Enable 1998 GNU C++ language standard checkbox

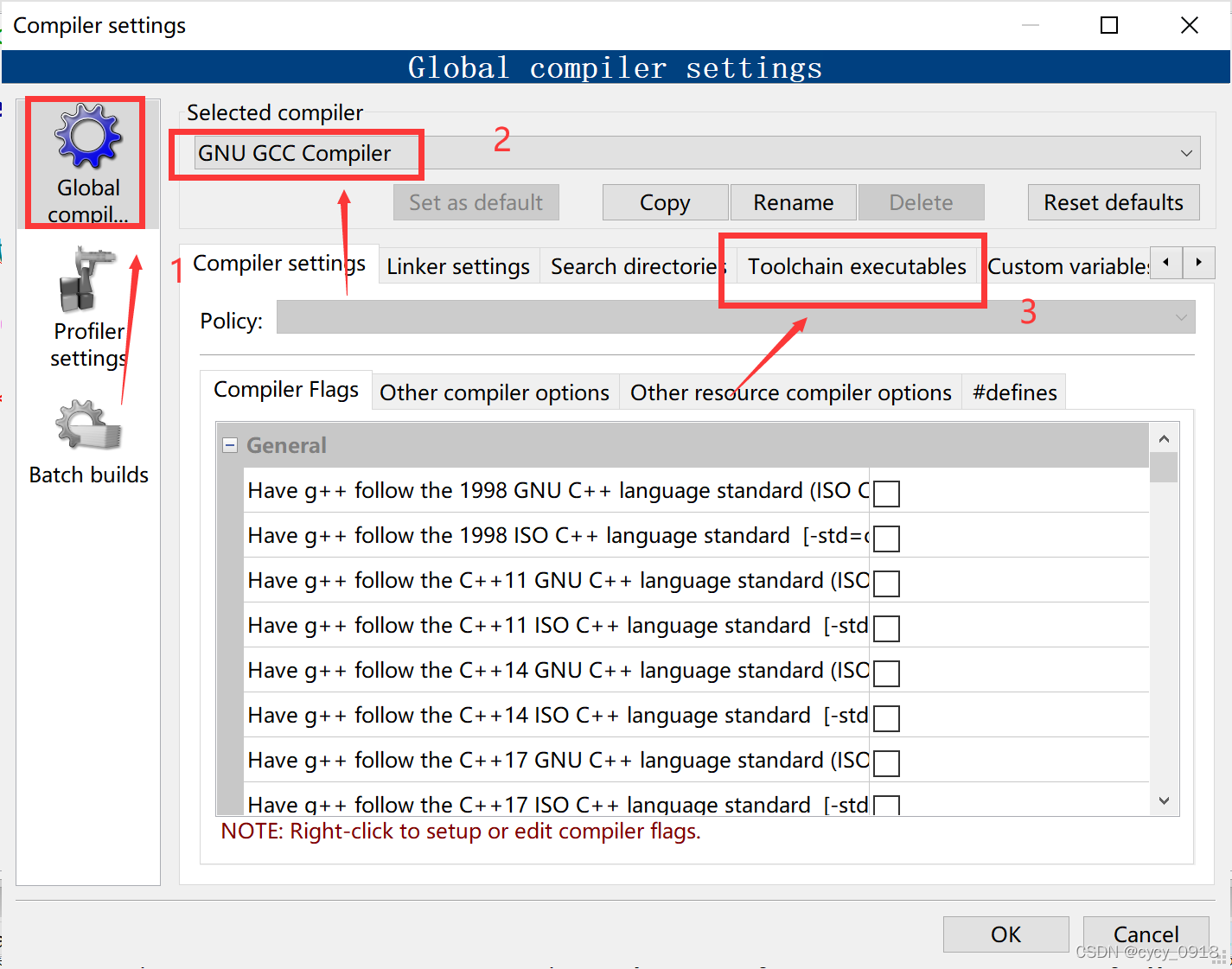(886, 494)
